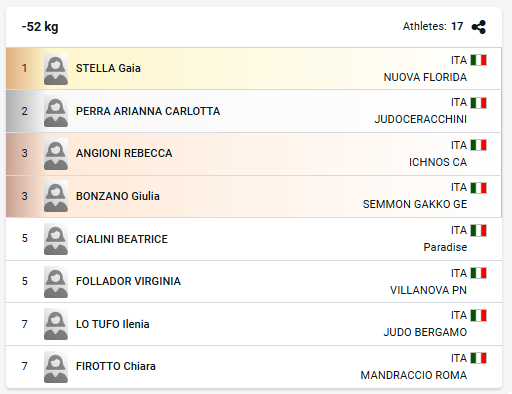512x394 pixels.
Task: Select ANGIONI REBECCA's profile avatar
Action: tap(56, 154)
